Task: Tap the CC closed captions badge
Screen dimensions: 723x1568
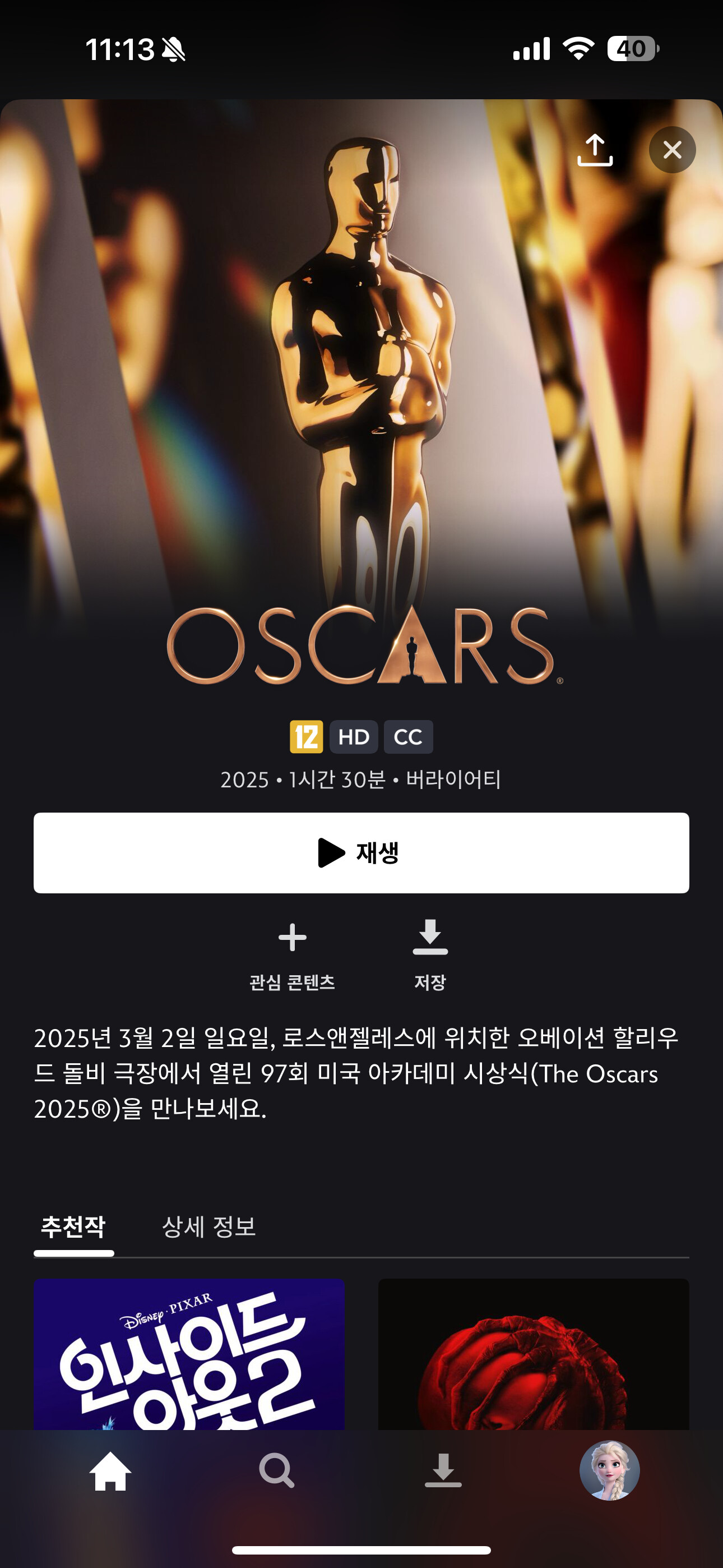Action: 408,736
